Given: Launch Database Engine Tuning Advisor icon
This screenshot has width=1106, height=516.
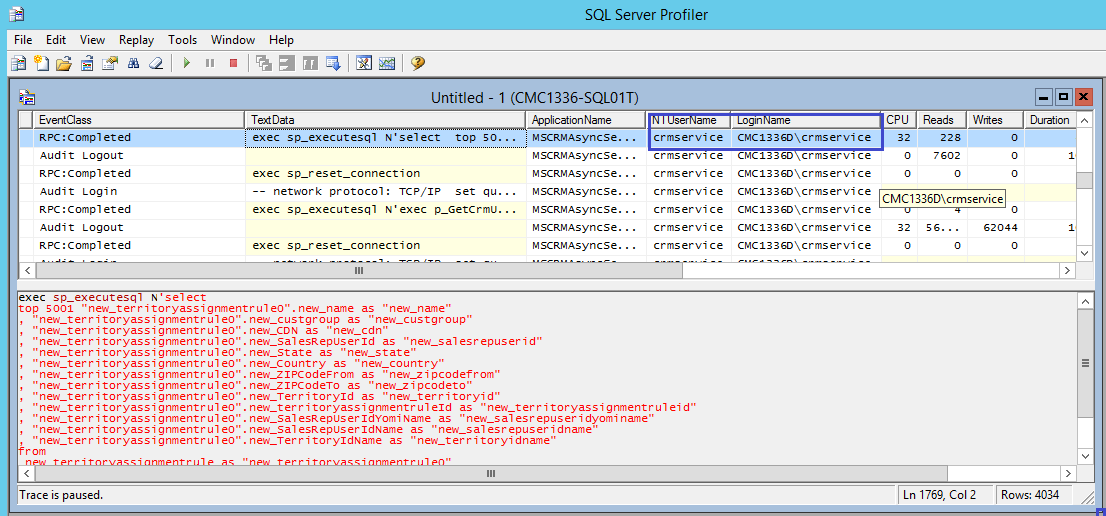Looking at the screenshot, I should [x=363, y=63].
